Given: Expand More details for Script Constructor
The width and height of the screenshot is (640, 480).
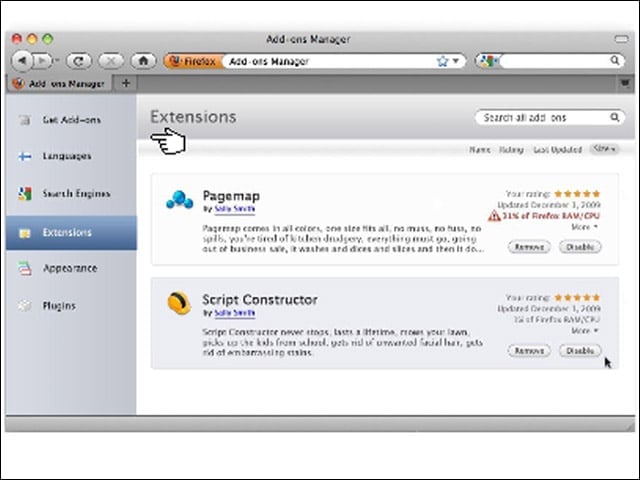Looking at the screenshot, I should coord(584,331).
